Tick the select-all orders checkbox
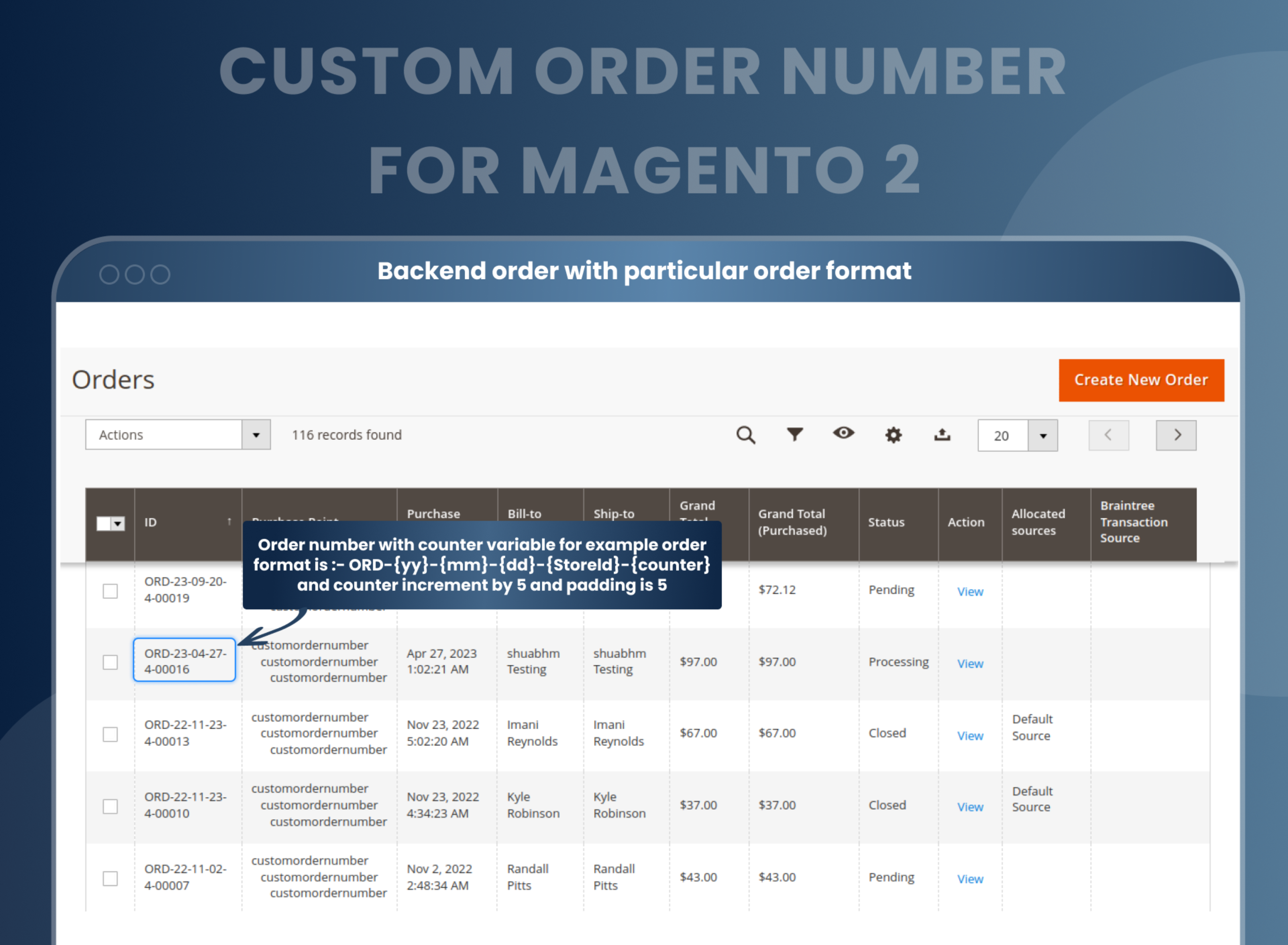Image resolution: width=1288 pixels, height=945 pixels. [103, 523]
